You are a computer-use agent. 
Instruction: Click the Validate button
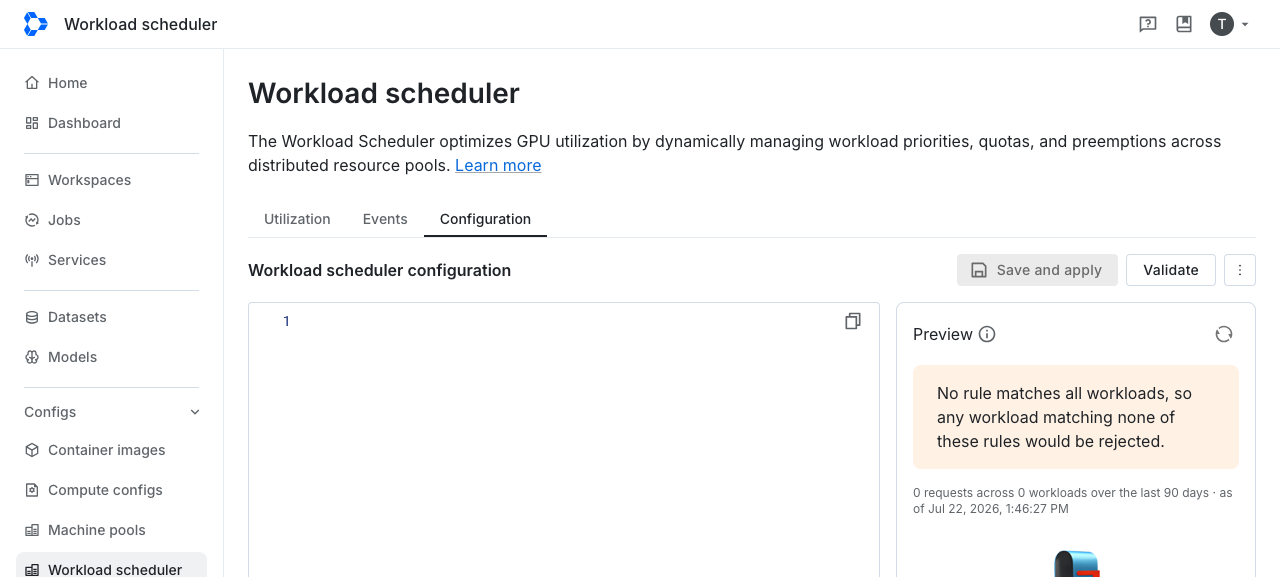(1171, 270)
